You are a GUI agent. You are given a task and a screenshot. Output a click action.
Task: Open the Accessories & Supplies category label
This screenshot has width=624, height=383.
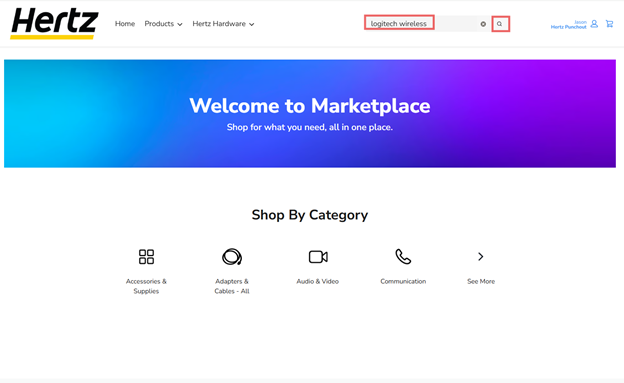tap(146, 286)
